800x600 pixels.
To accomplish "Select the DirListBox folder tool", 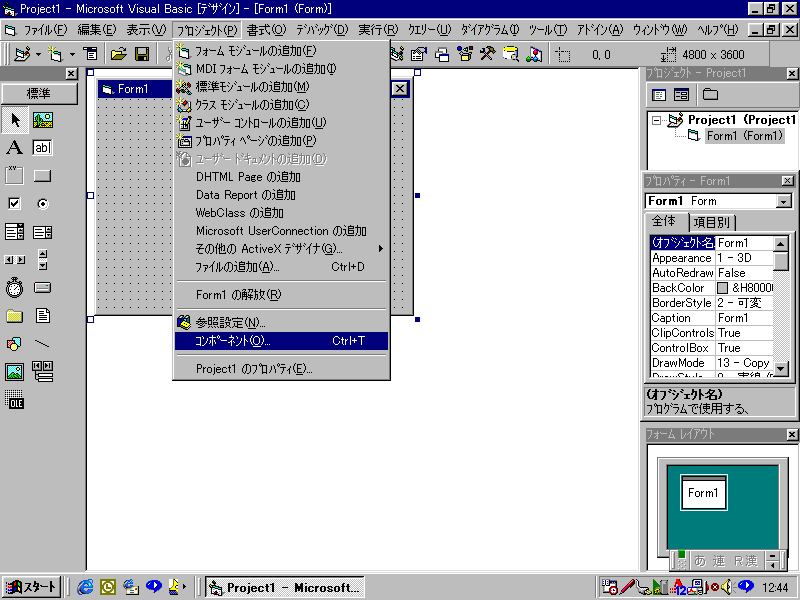I will pos(15,316).
